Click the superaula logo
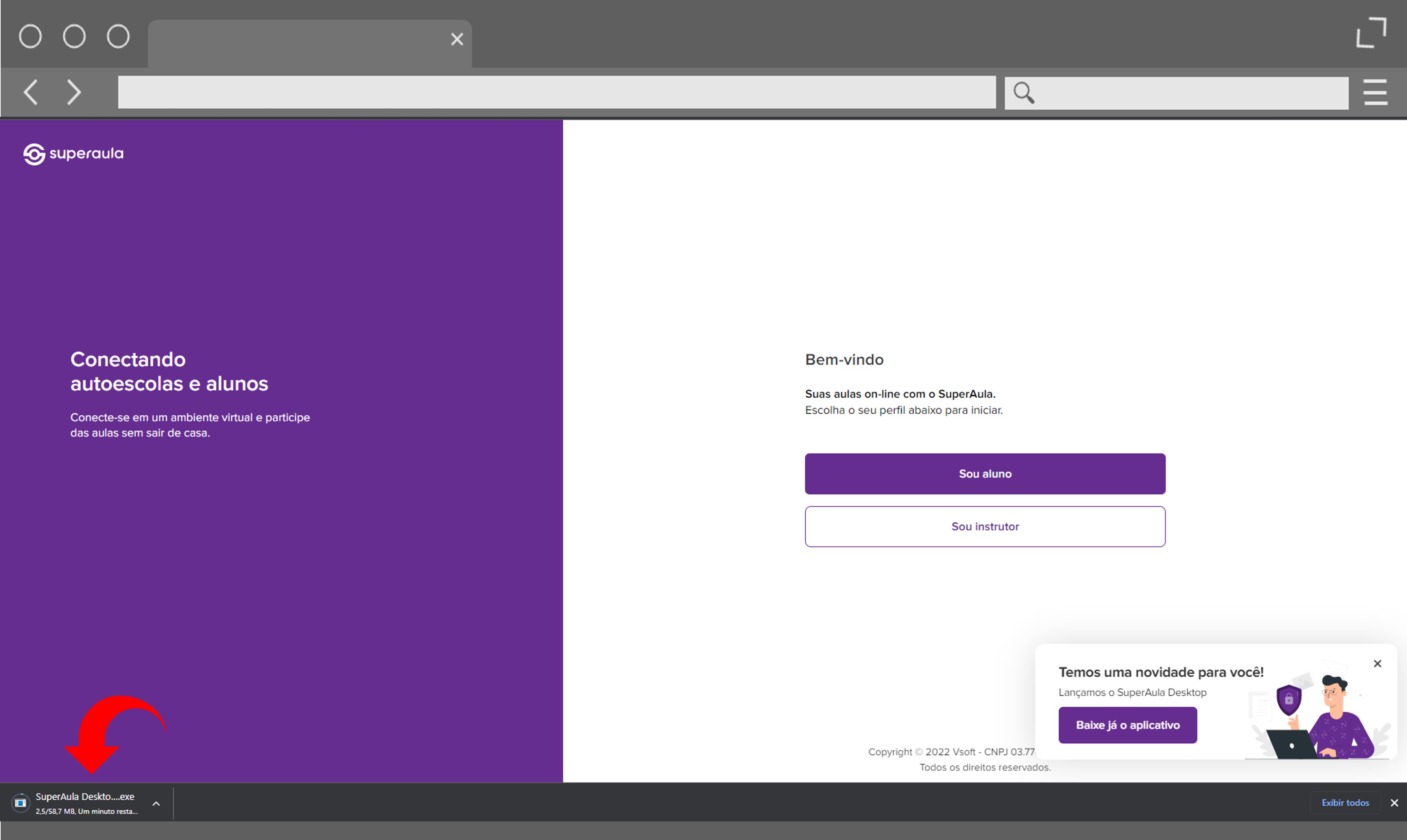Image resolution: width=1407 pixels, height=840 pixels. coord(74,154)
